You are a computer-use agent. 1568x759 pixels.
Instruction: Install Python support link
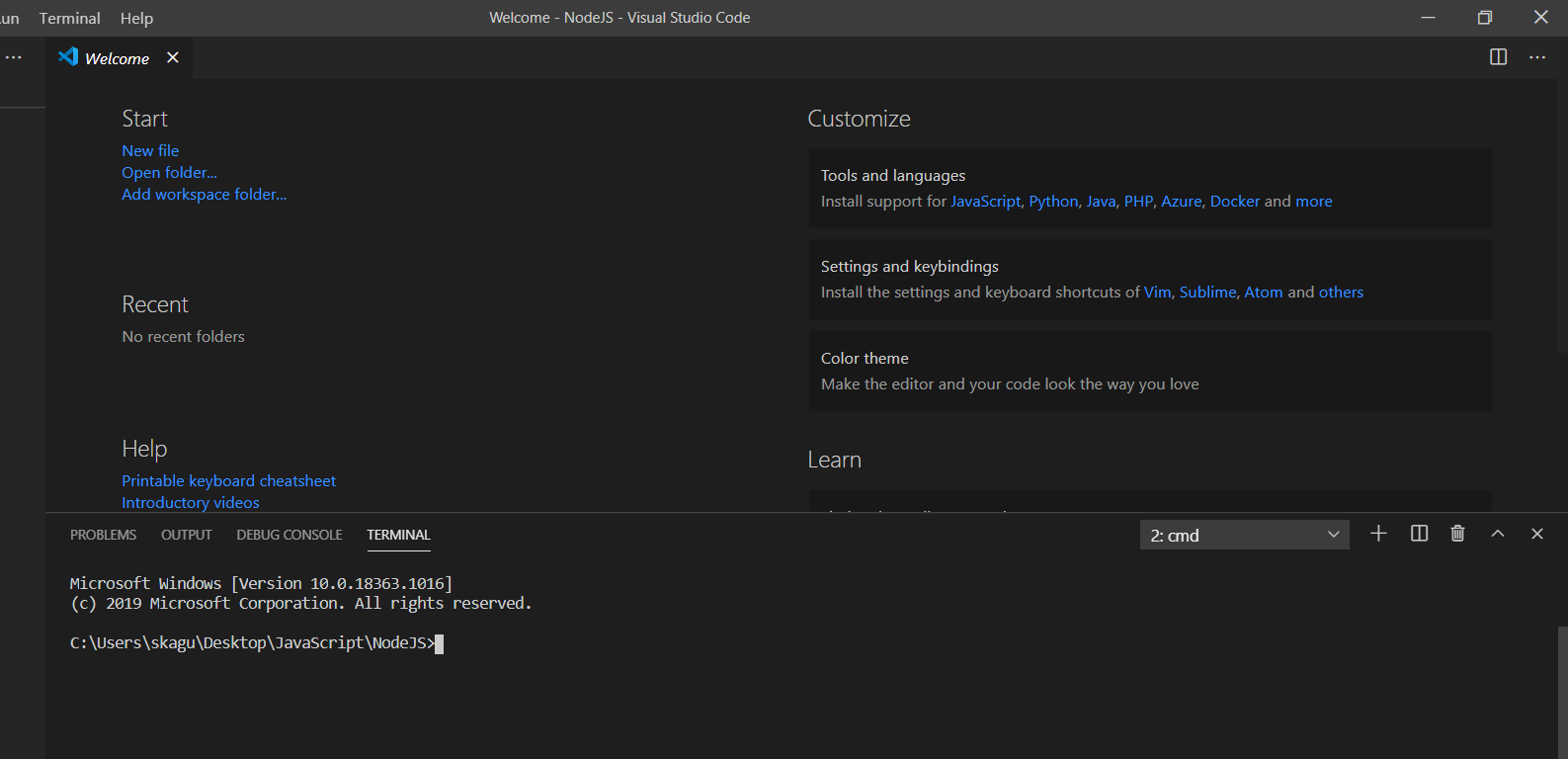[1053, 201]
